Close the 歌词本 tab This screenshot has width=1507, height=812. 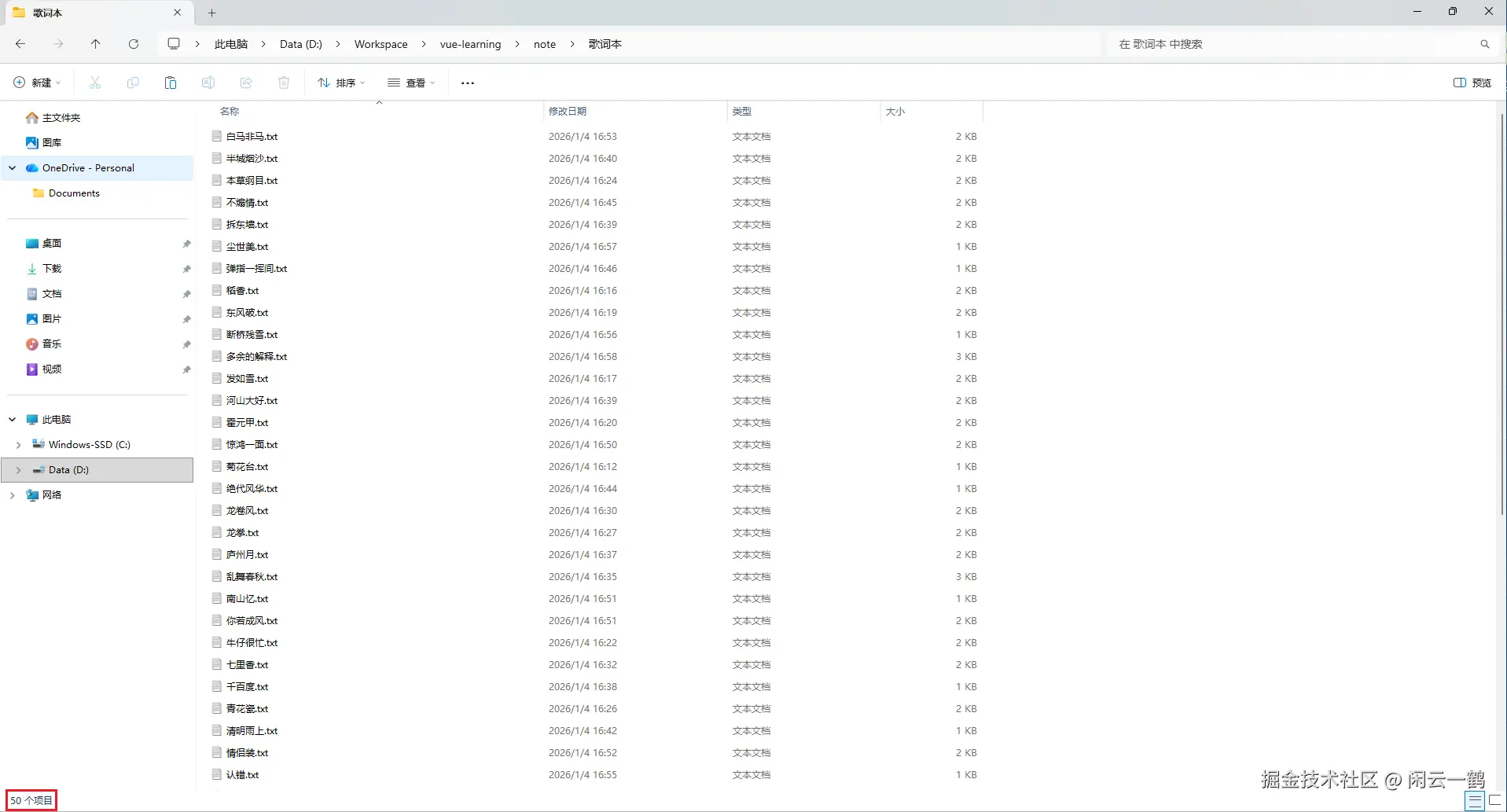(x=177, y=13)
